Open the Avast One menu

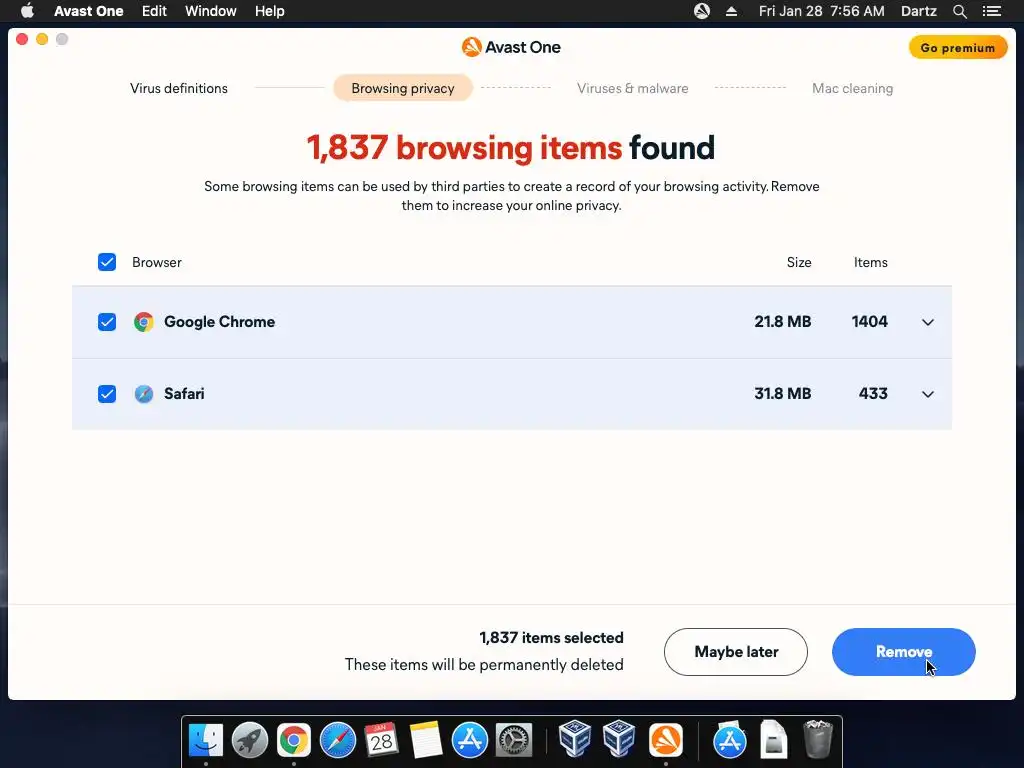[89, 11]
